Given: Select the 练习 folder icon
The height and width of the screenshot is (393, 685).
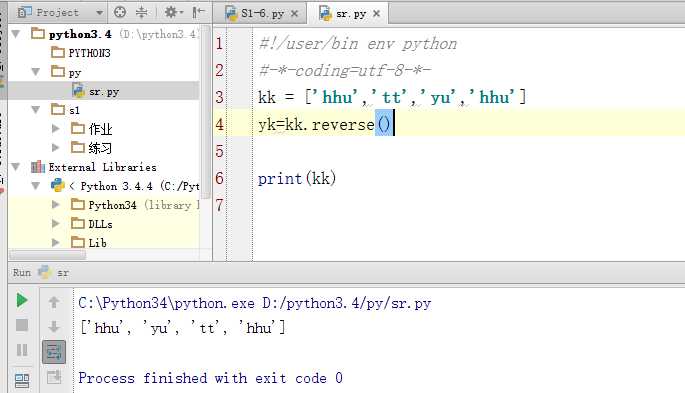Looking at the screenshot, I should pos(78,147).
